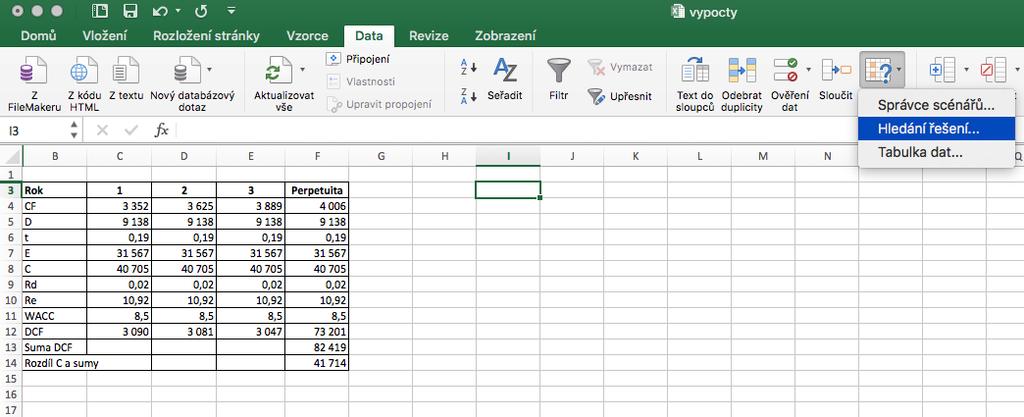Select cell with value 73 201

[317, 331]
